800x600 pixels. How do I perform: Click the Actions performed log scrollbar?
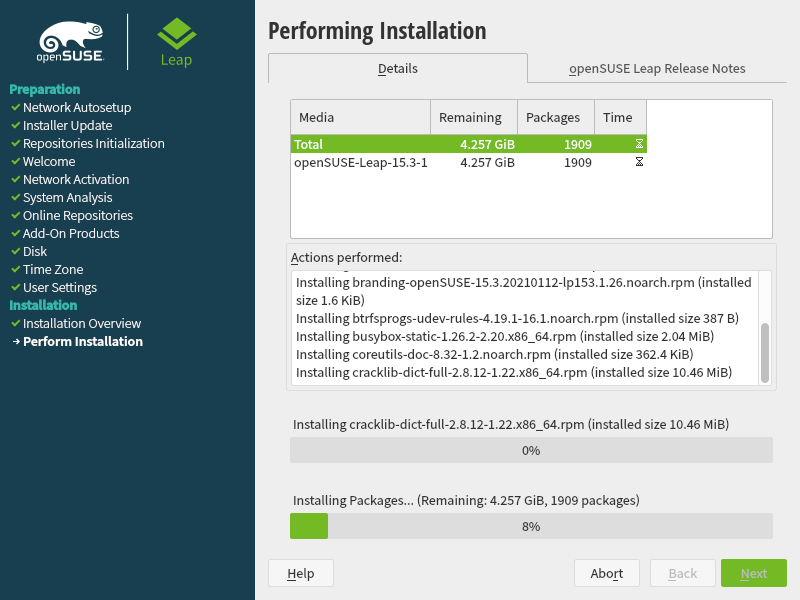pyautogui.click(x=765, y=352)
